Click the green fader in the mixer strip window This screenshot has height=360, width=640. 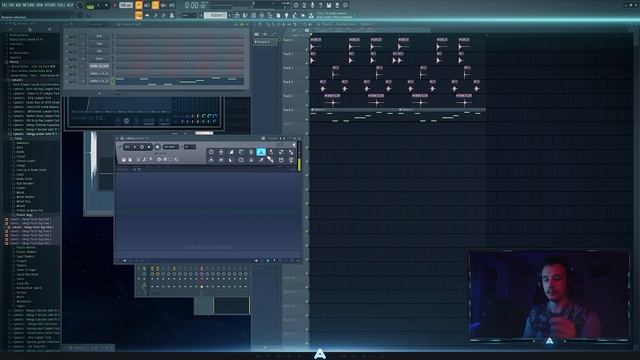[x=144, y=287]
